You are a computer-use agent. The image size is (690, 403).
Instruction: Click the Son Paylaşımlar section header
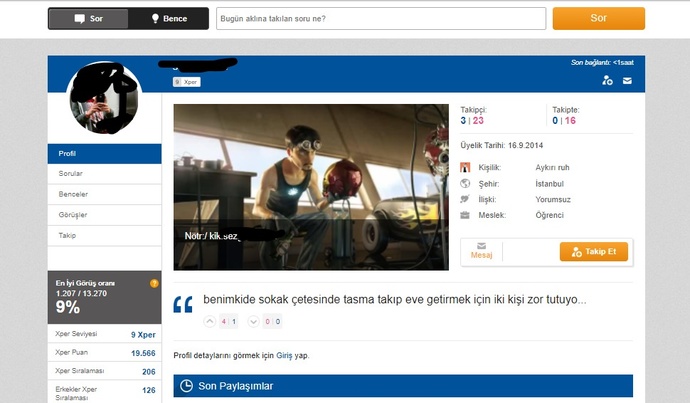[403, 386]
